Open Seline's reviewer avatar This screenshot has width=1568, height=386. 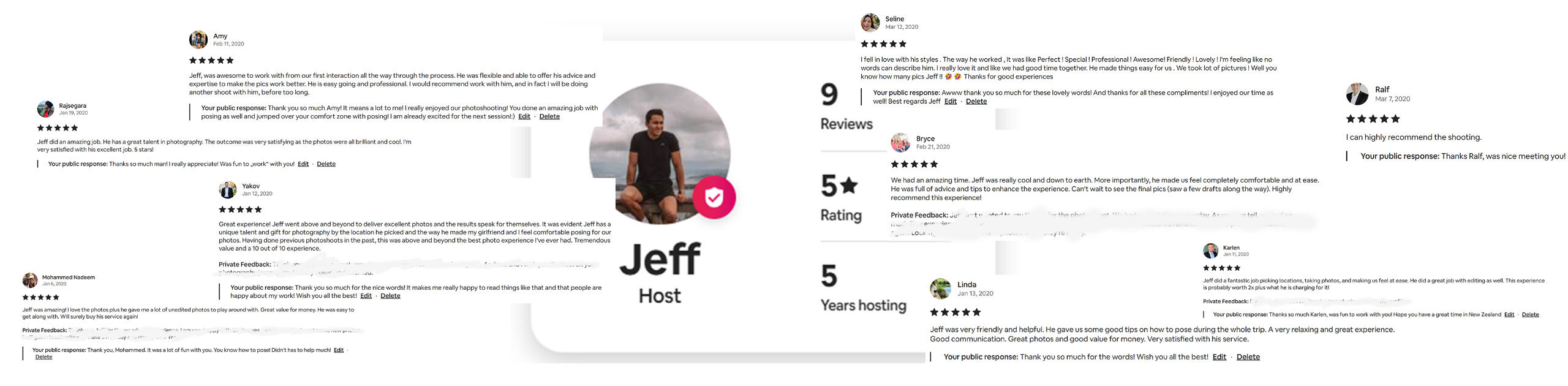(x=870, y=23)
